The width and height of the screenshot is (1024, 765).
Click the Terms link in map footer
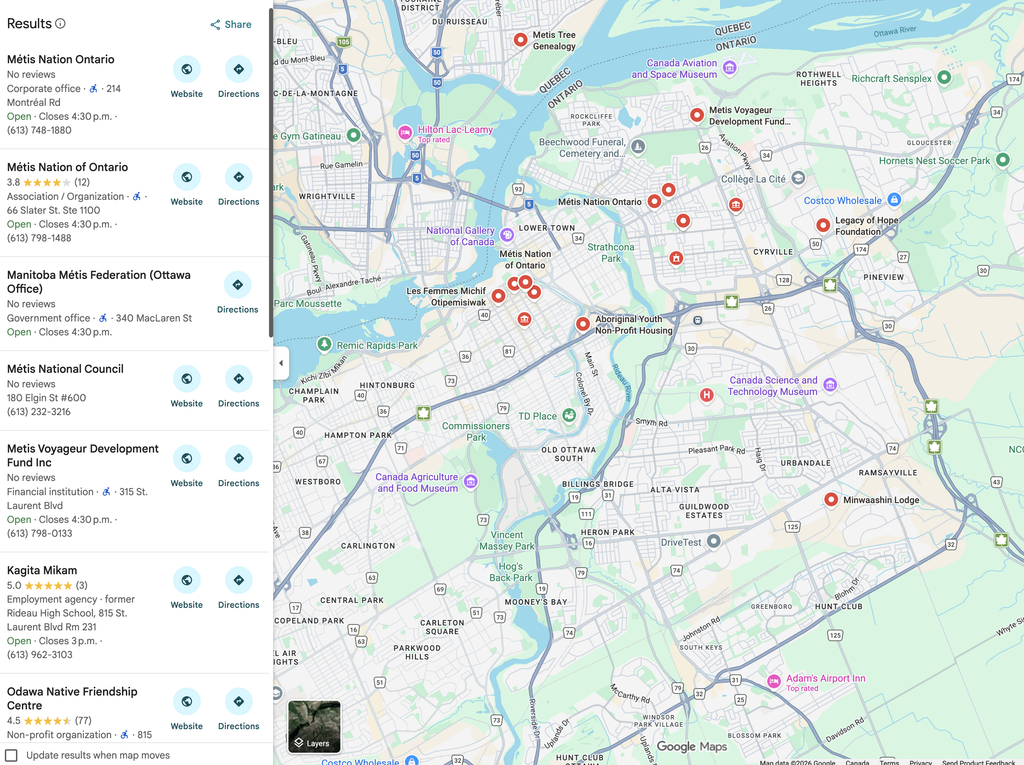889,762
